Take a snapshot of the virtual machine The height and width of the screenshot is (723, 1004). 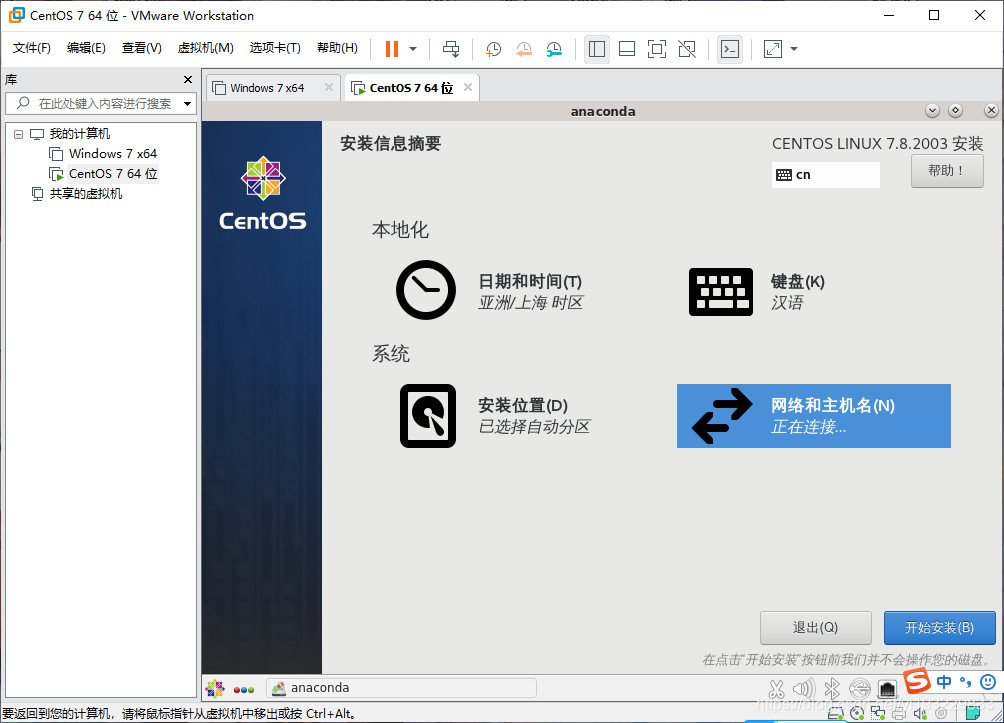493,48
